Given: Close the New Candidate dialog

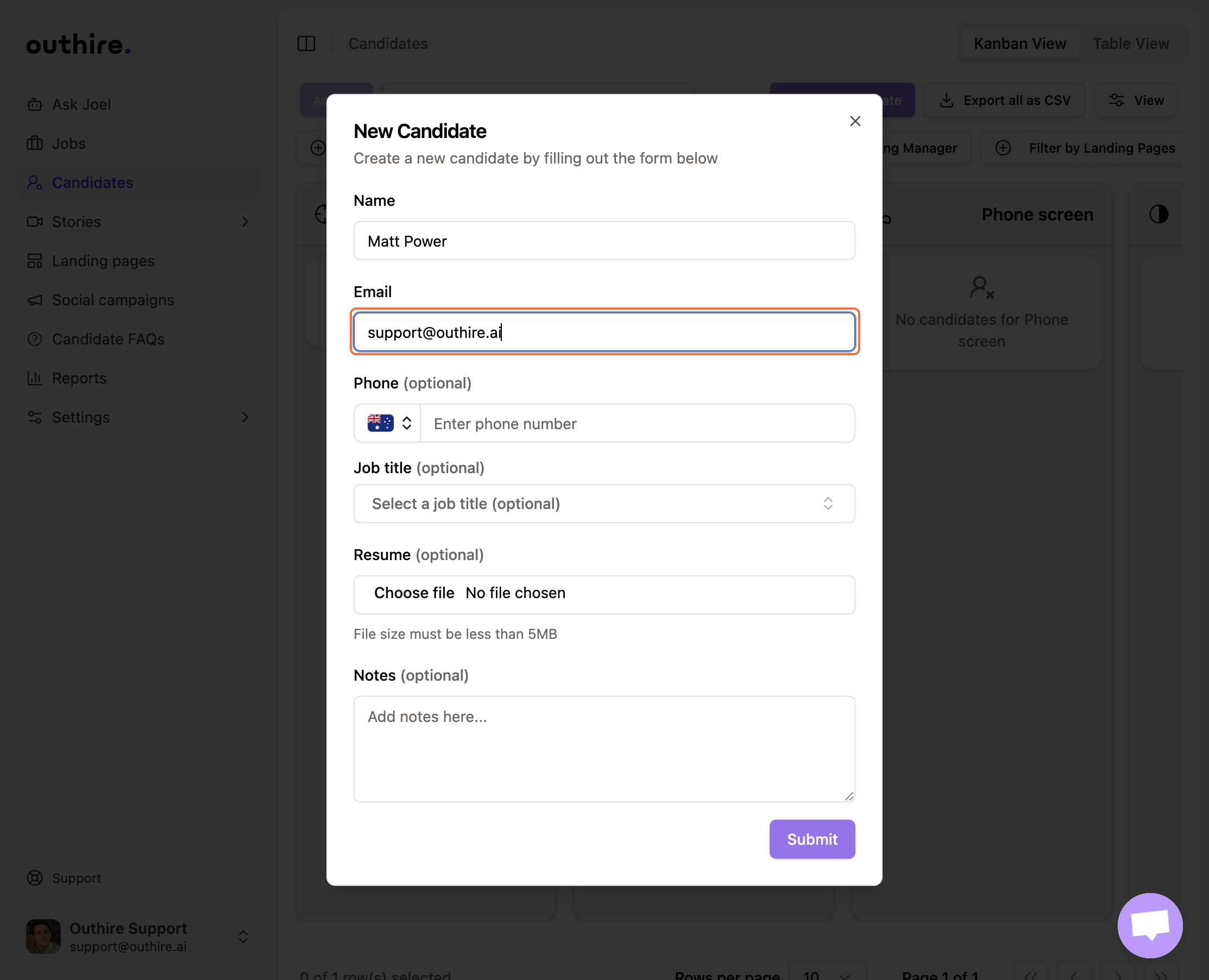Looking at the screenshot, I should pos(854,121).
